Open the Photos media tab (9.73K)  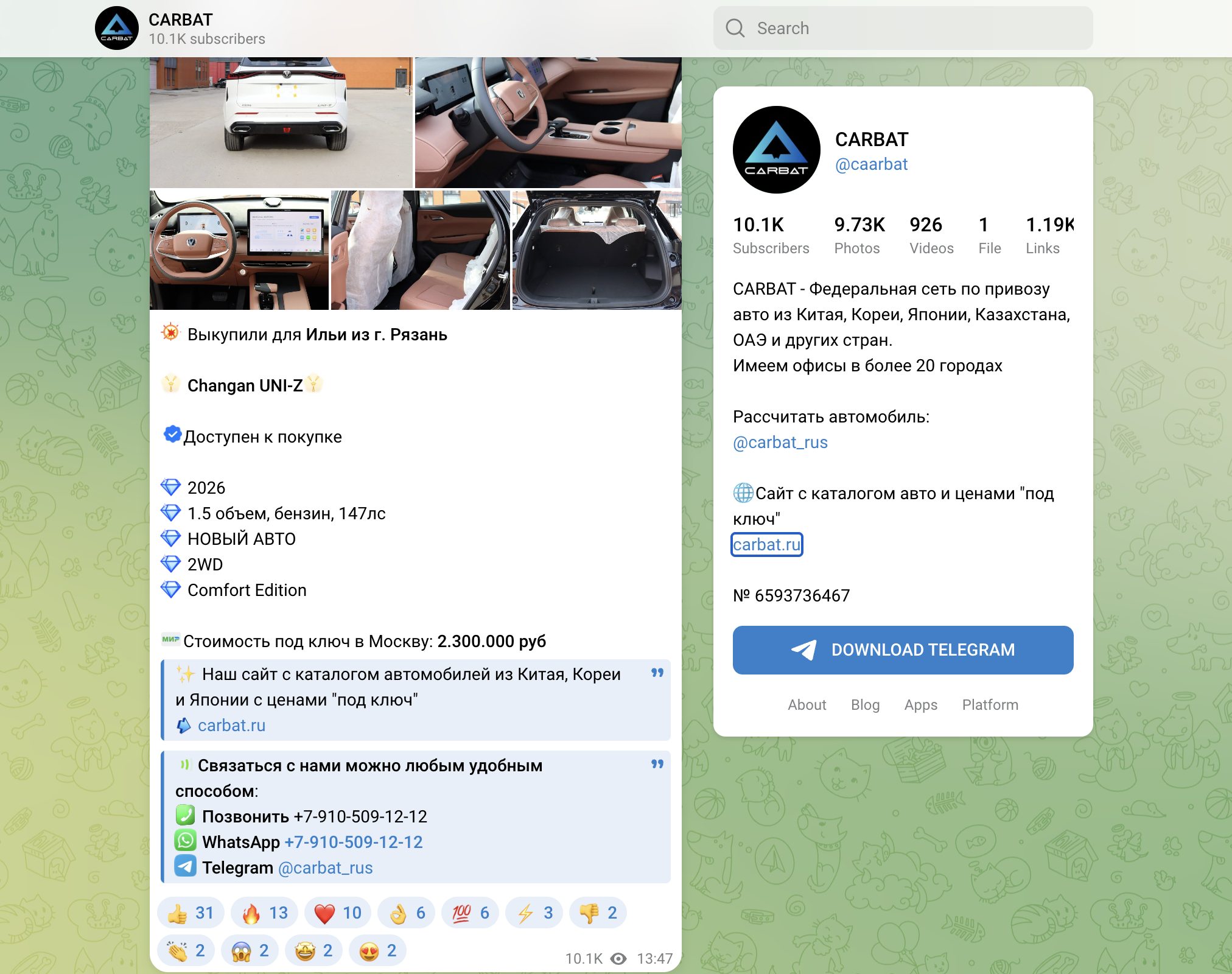[859, 235]
